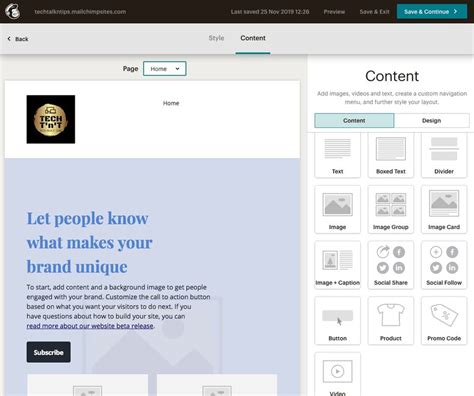Image resolution: width=474 pixels, height=396 pixels.
Task: Click the Save & Continue button
Action: [432, 12]
